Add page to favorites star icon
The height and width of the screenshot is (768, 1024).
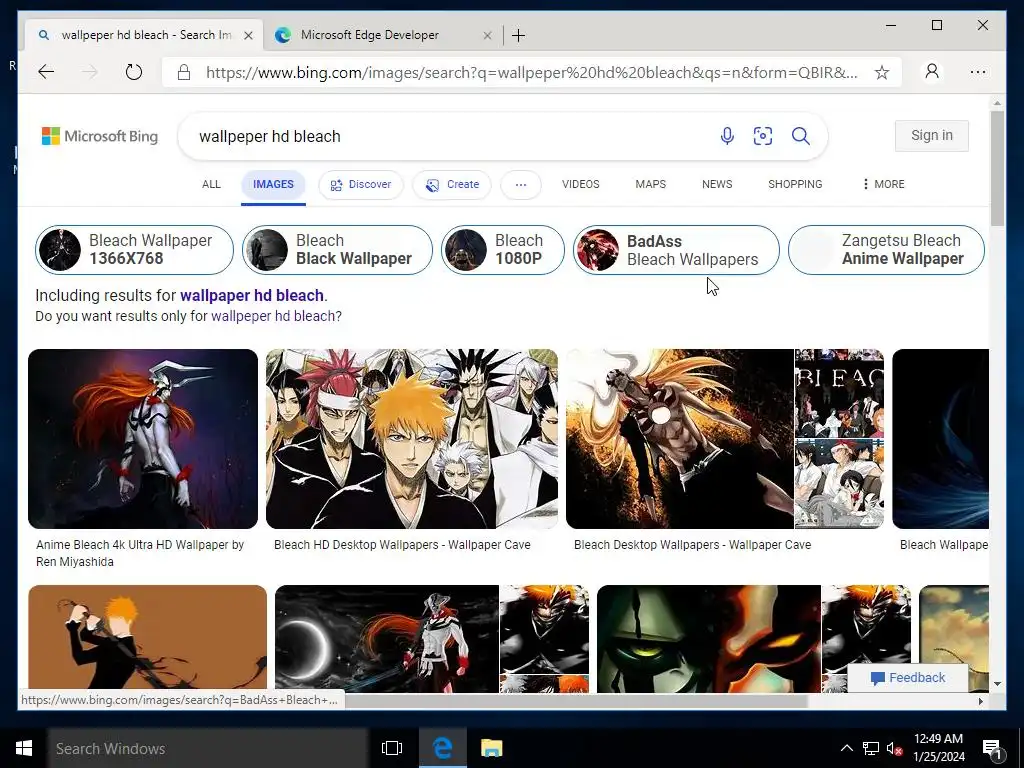point(882,72)
